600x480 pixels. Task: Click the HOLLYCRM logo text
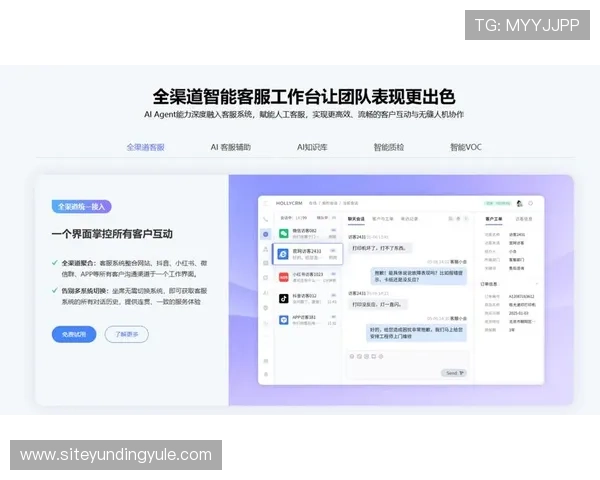(289, 203)
